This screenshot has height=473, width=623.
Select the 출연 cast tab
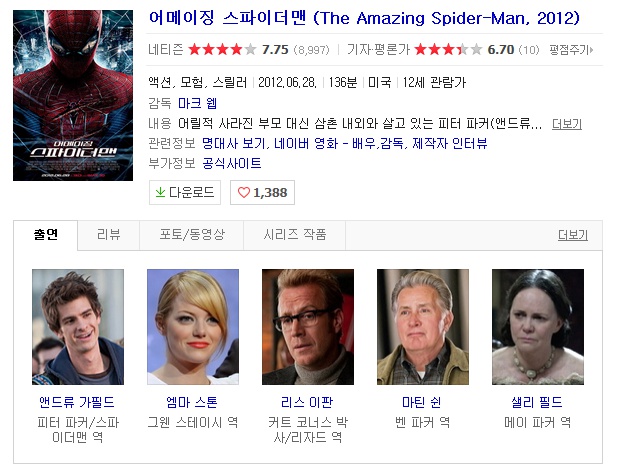46,235
